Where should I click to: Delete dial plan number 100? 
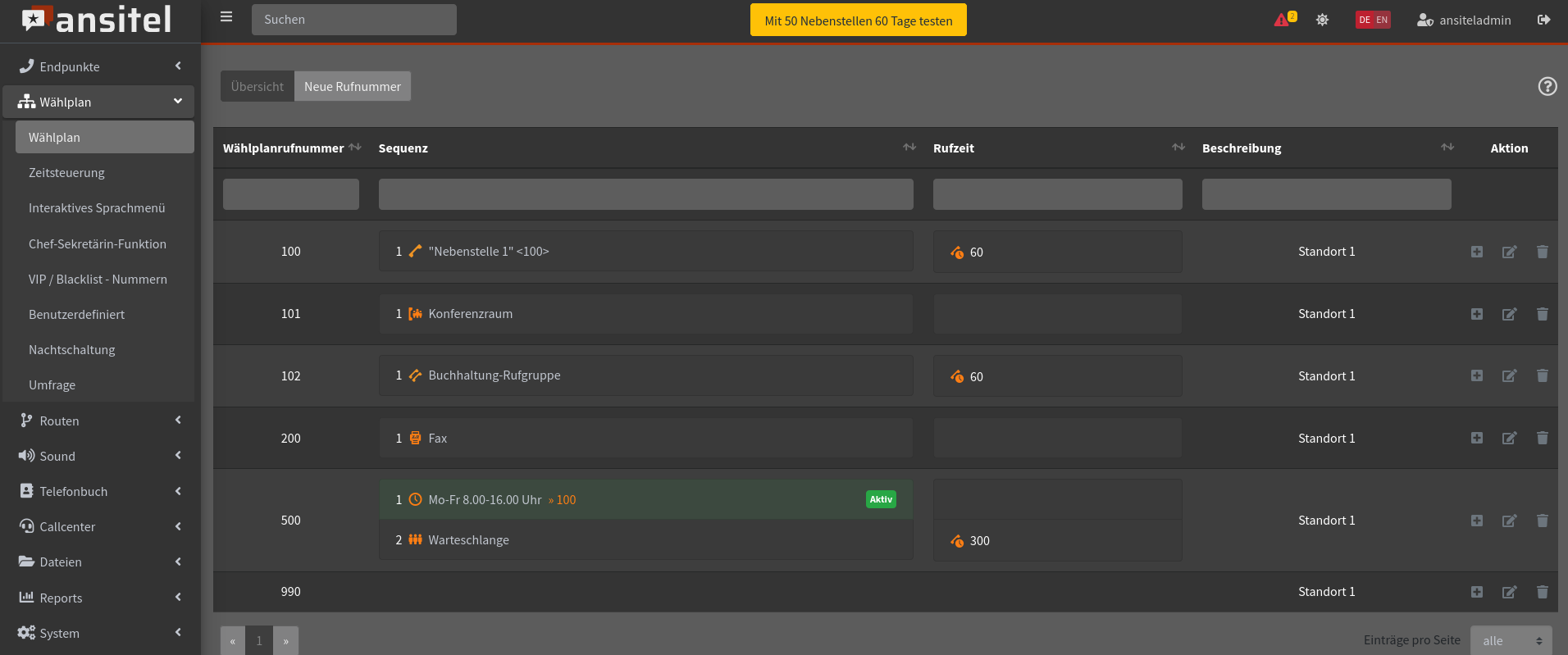[x=1542, y=252]
